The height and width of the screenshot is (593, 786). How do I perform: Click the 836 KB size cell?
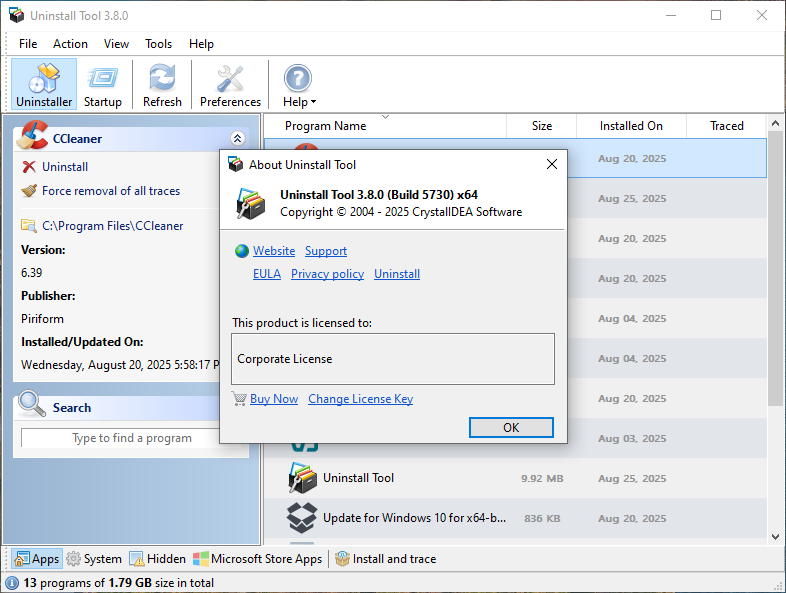(542, 519)
